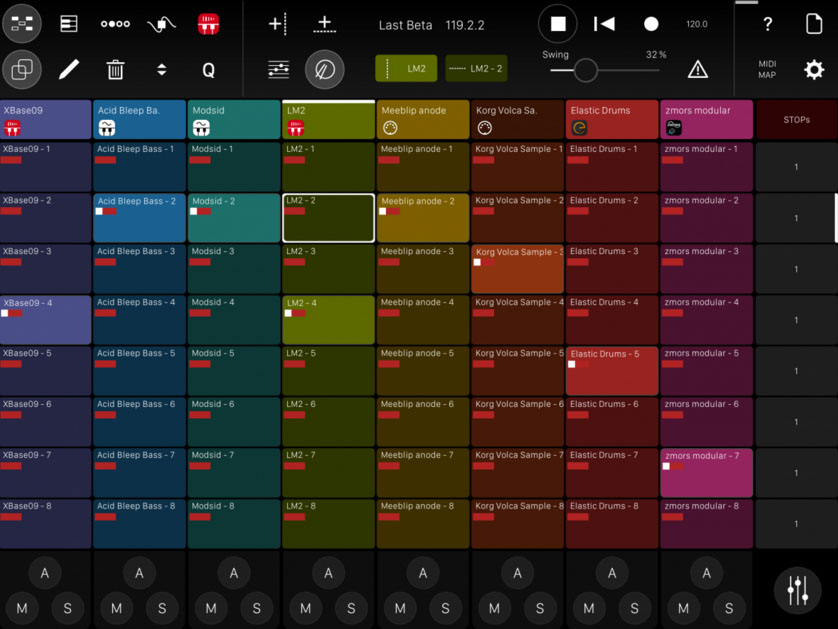838x629 pixels.
Task: Select the trash delete tool
Action: pyautogui.click(x=115, y=69)
